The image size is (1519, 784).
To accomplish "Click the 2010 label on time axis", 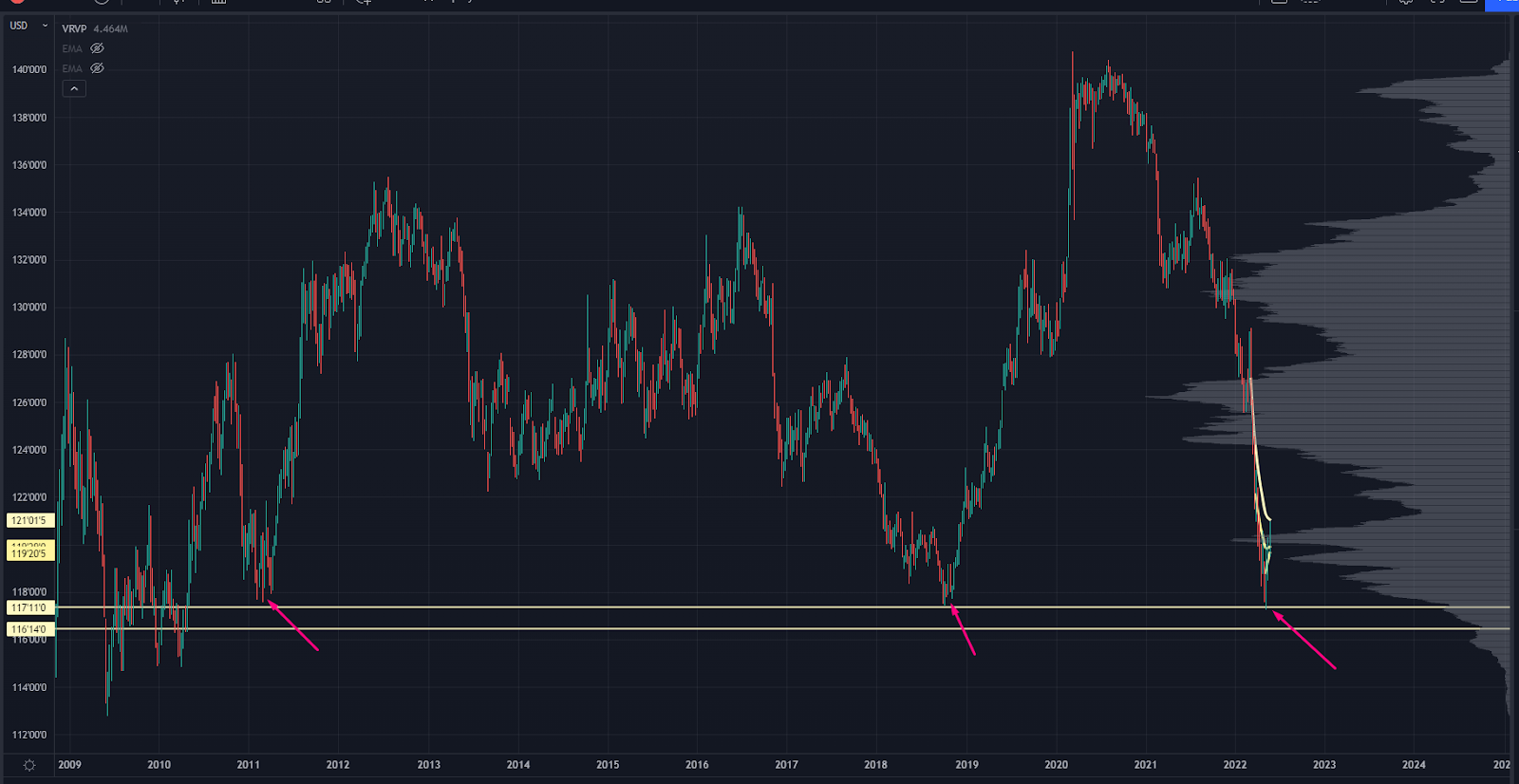I will click(x=159, y=765).
